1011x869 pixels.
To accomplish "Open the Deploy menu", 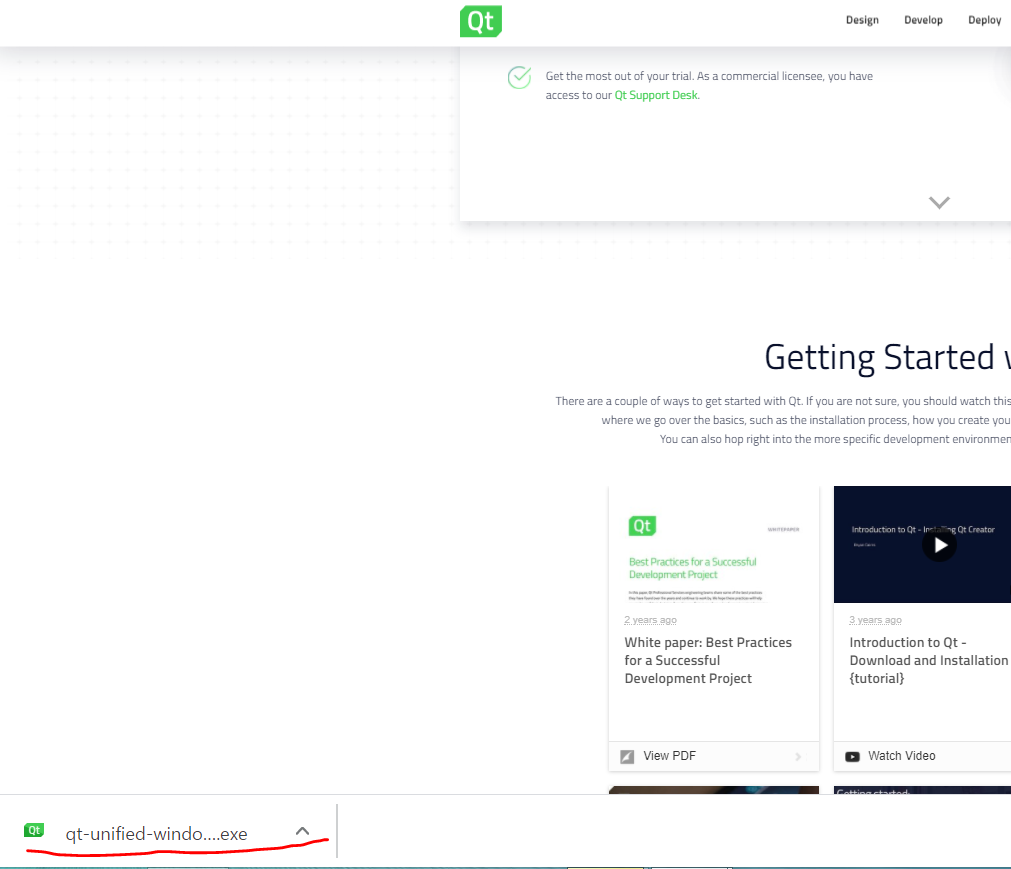I will (x=985, y=20).
